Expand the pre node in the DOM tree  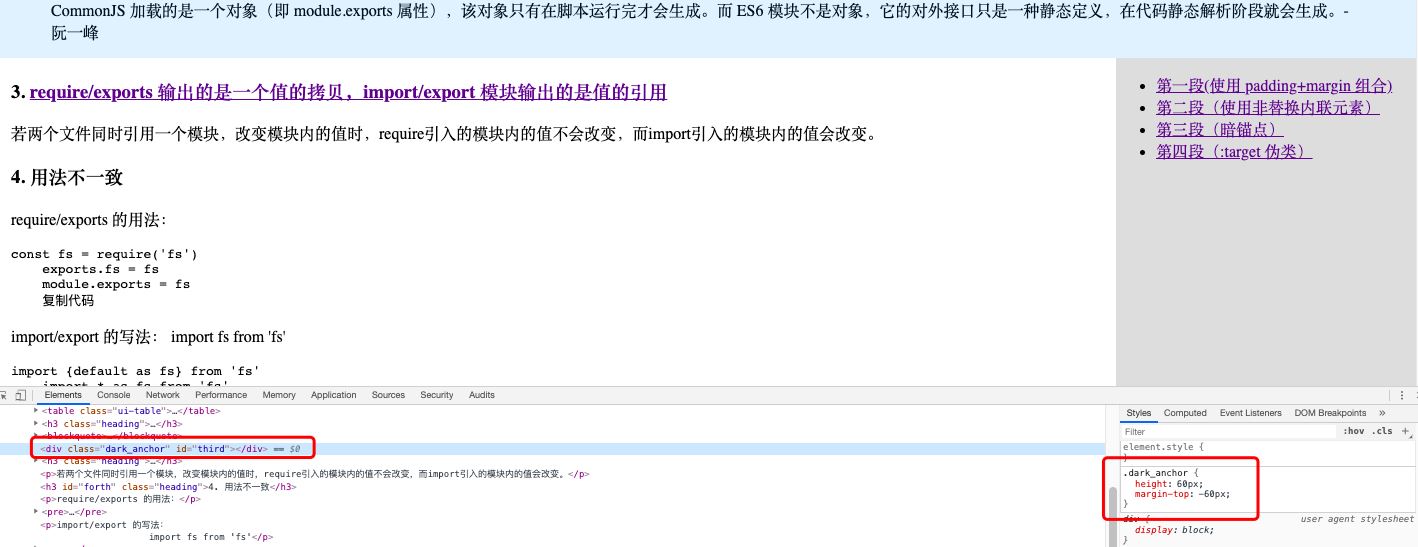[37, 511]
